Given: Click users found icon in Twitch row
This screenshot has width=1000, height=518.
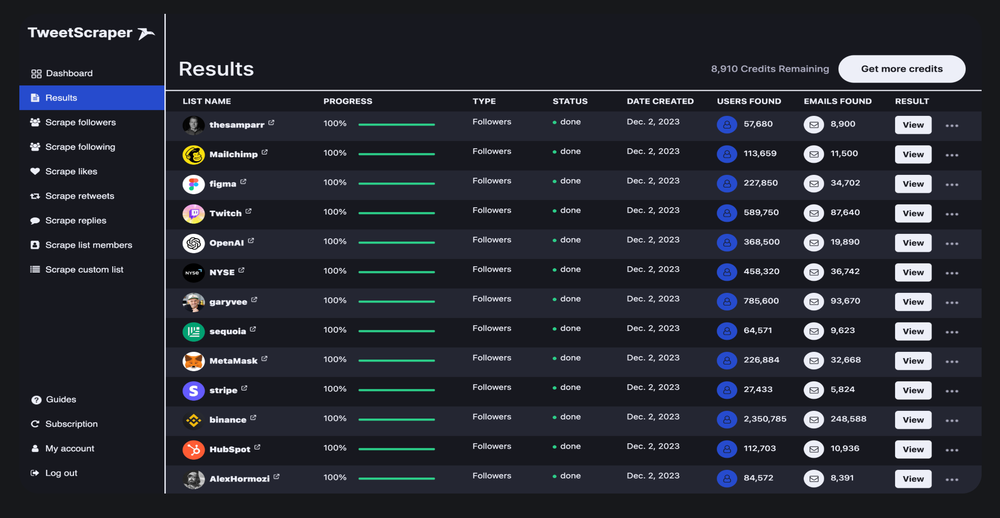Looking at the screenshot, I should pyautogui.click(x=727, y=213).
